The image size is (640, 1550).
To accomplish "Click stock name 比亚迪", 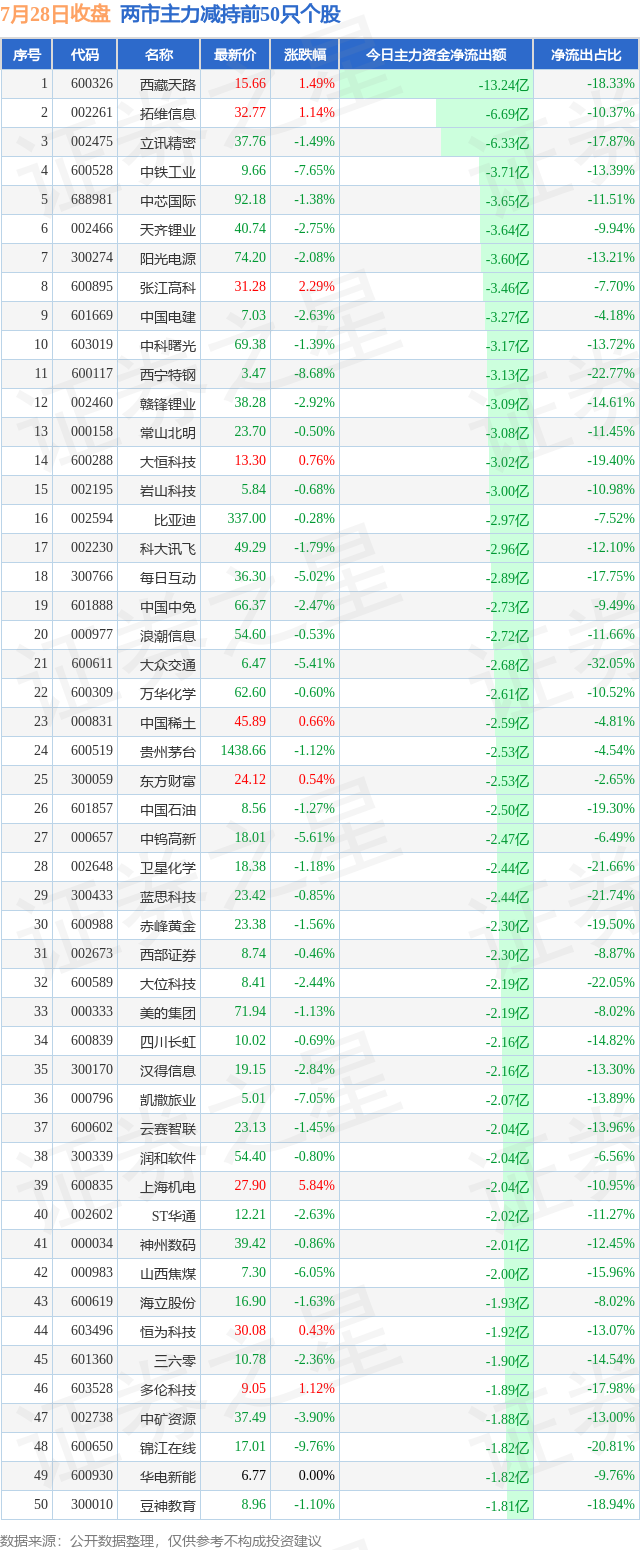I will 175,519.
